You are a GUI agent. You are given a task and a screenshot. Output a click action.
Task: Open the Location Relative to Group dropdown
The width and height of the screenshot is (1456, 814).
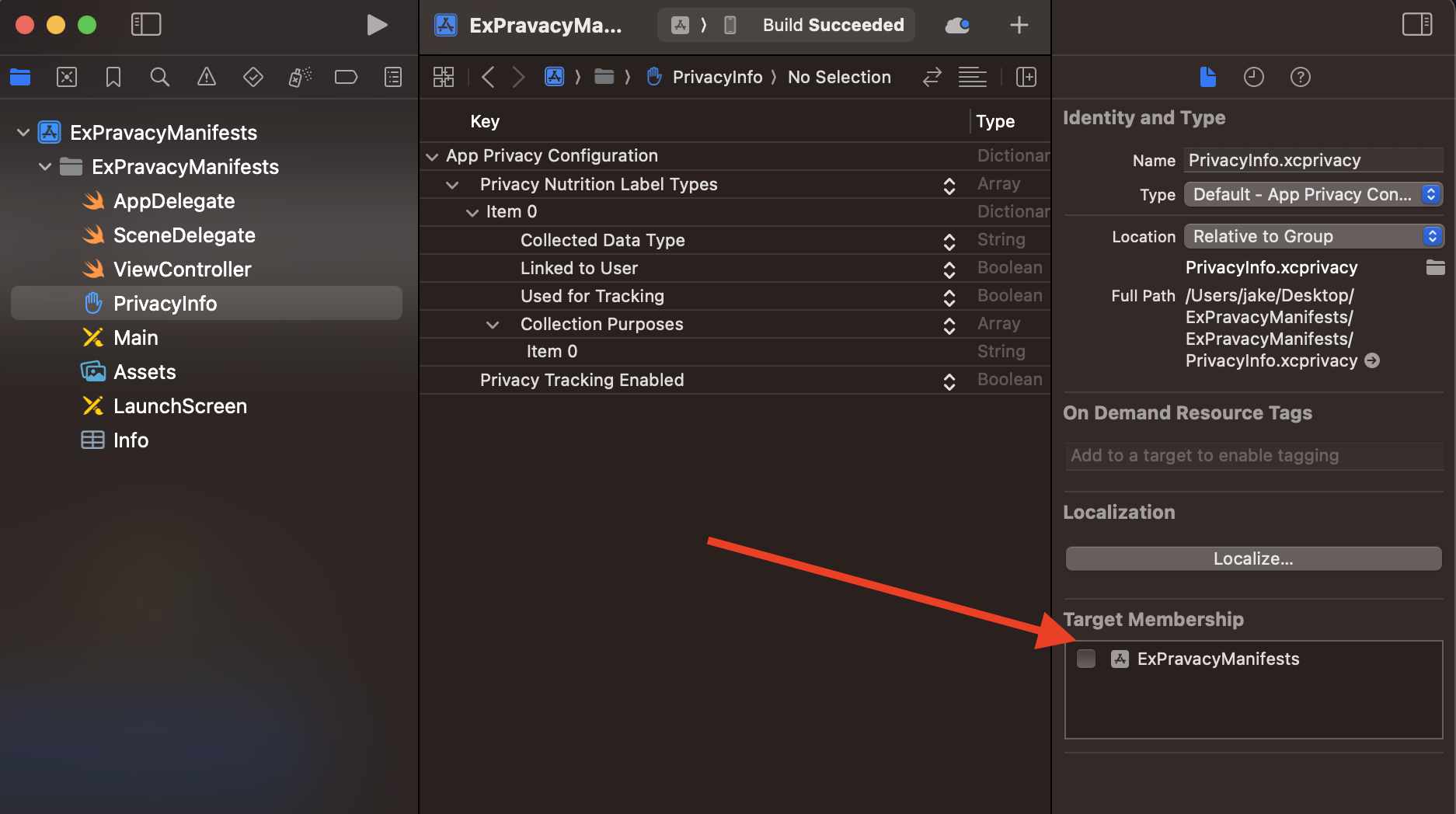[1313, 236]
